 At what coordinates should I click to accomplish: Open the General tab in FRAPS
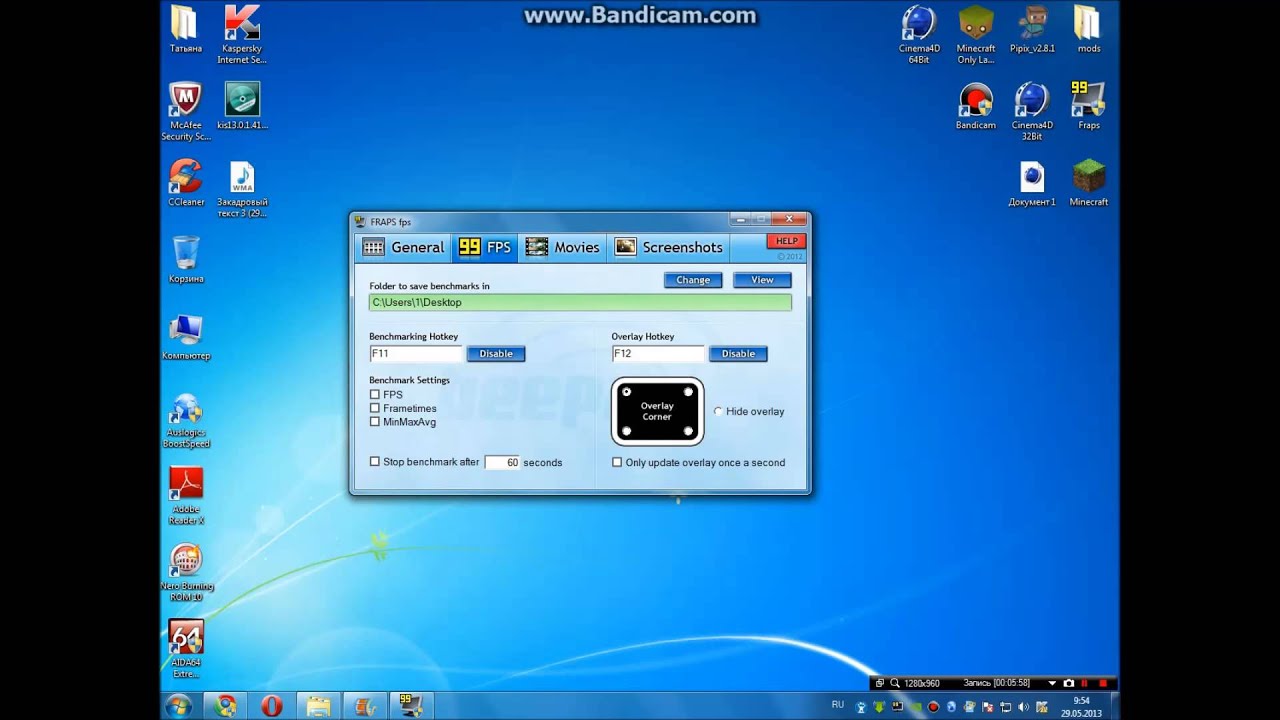click(403, 247)
